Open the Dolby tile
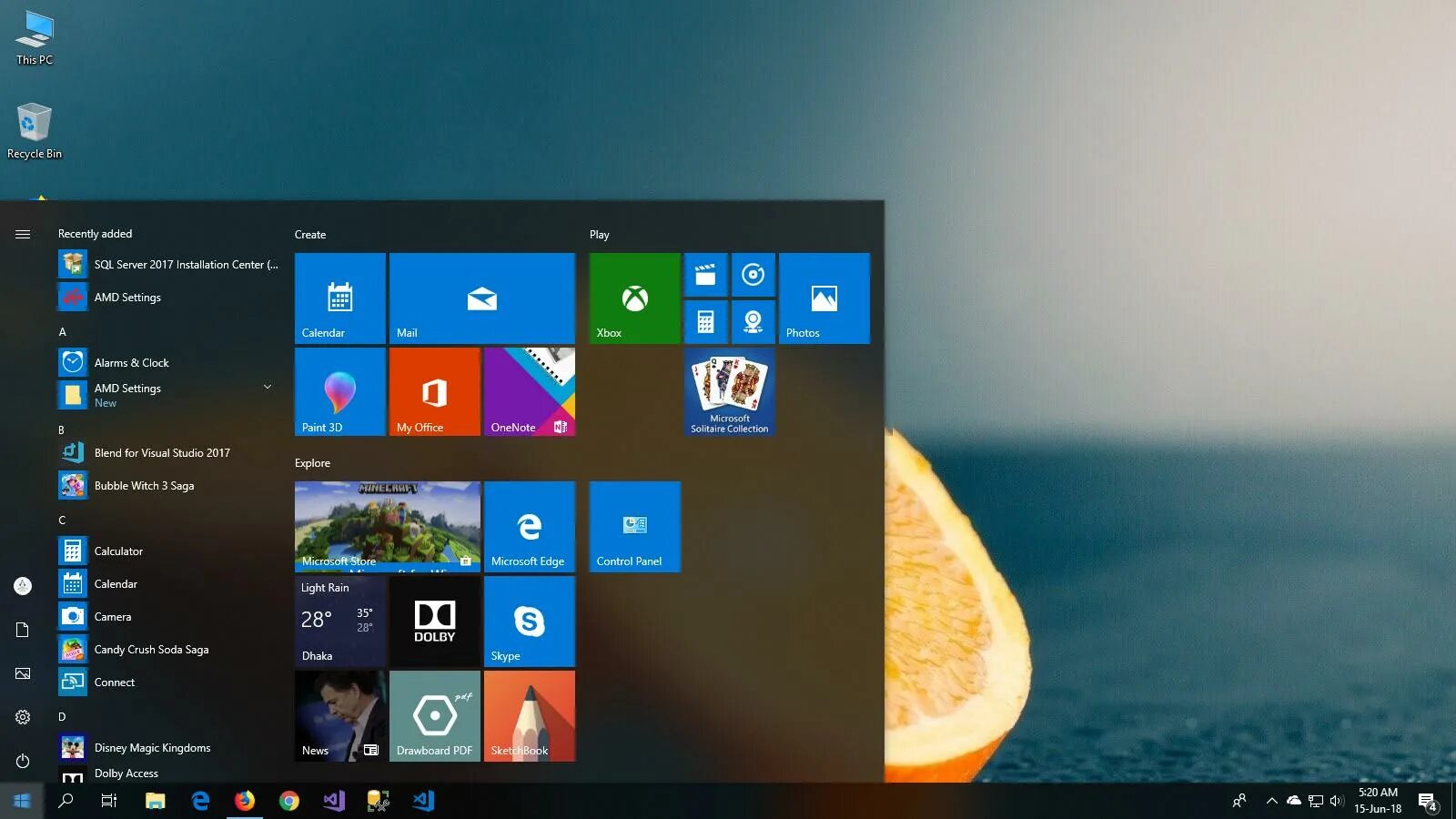 435,622
